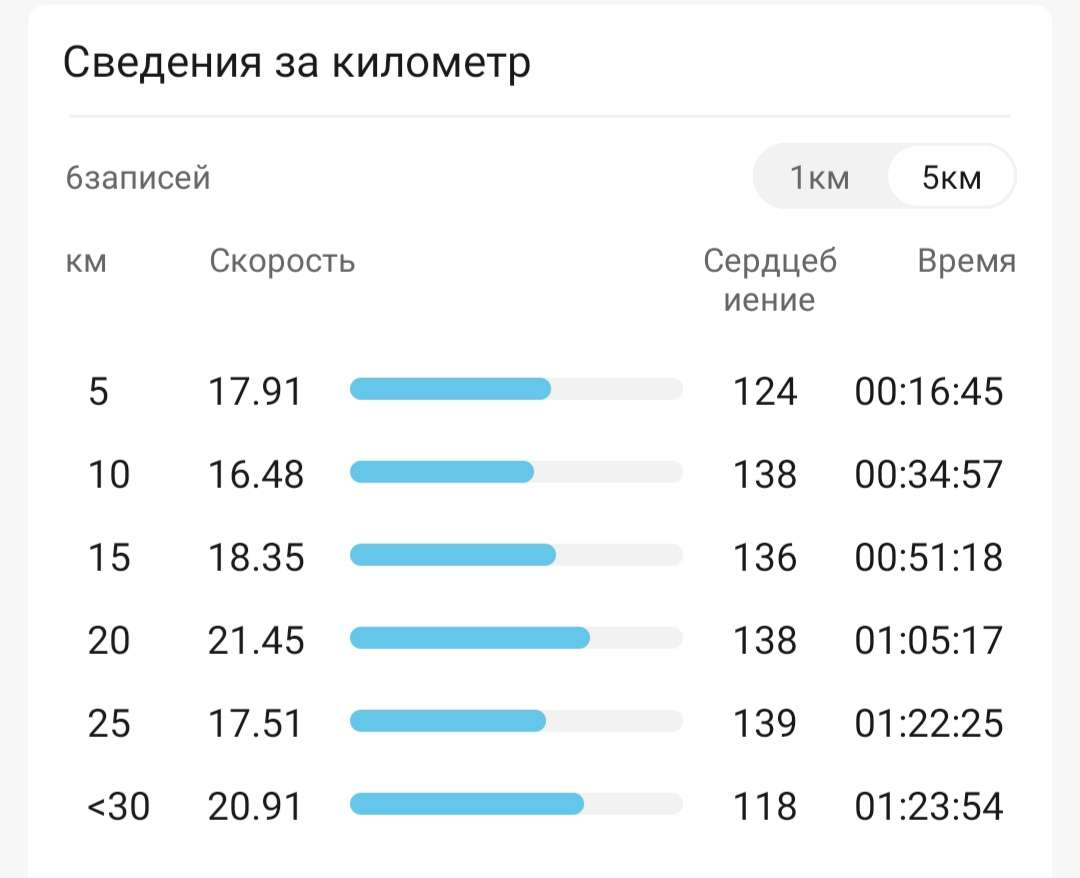Click the speed bar for 20 km
The image size is (1080, 878).
(516, 638)
